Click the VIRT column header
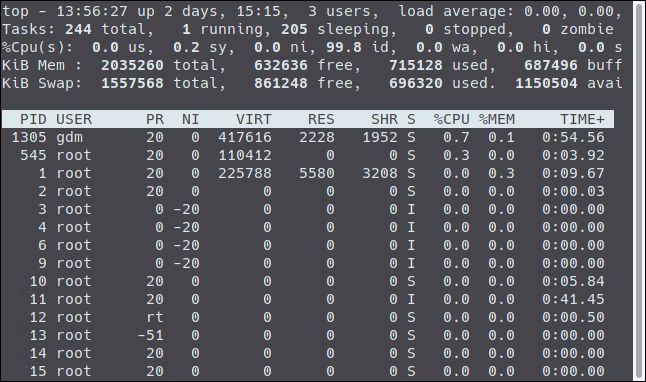Viewport: 646px width, 382px height. (253, 119)
